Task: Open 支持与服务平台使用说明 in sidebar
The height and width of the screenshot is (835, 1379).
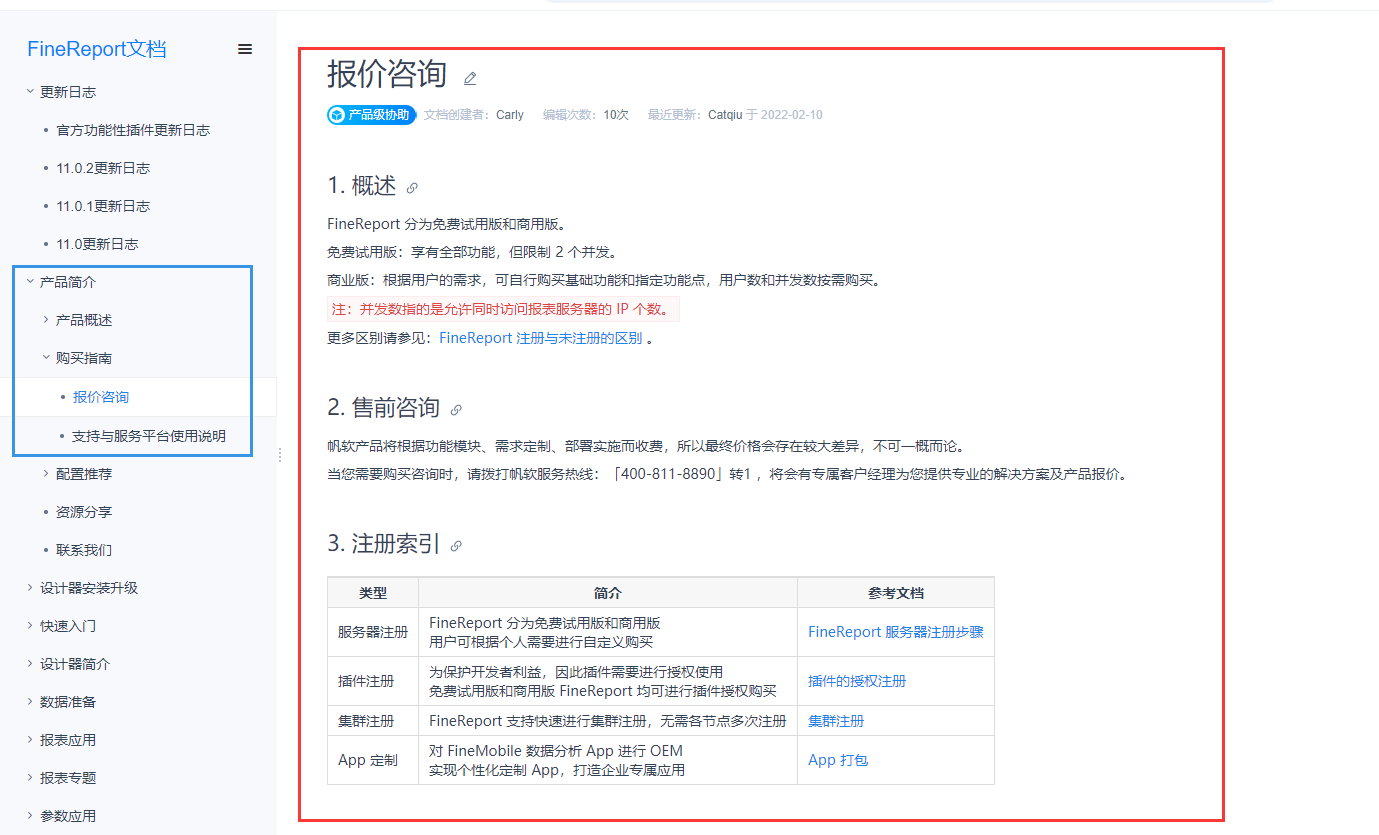Action: 149,436
